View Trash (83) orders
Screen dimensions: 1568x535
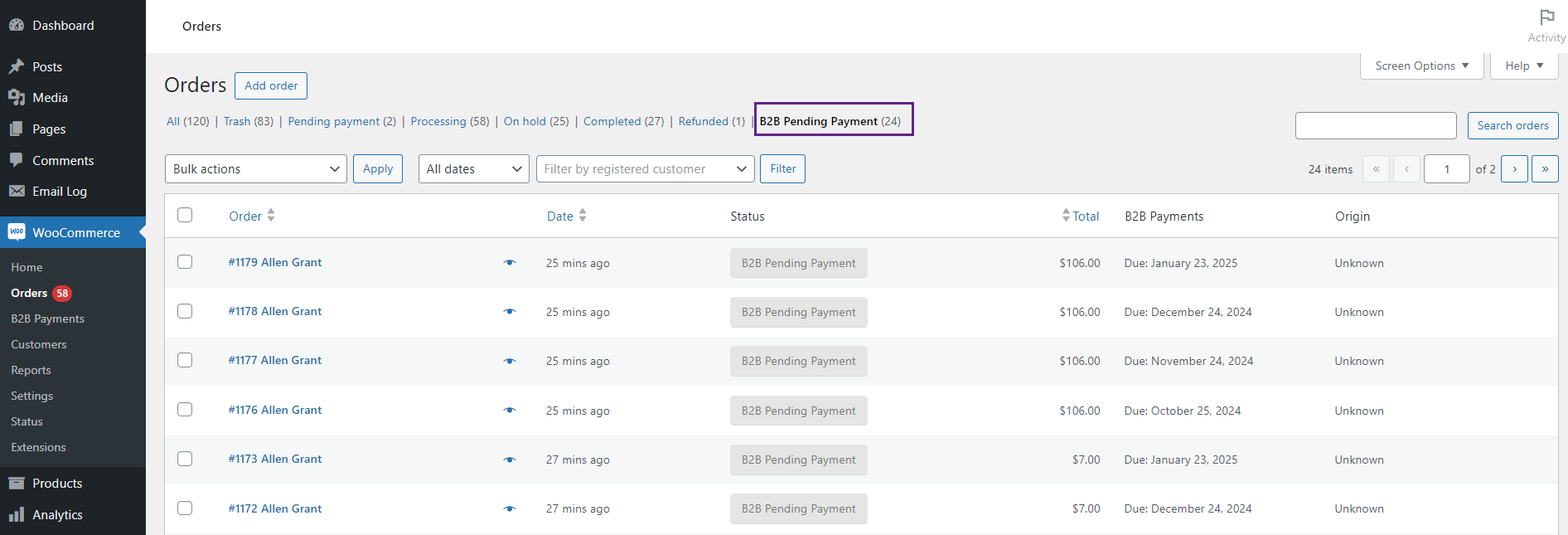(x=249, y=121)
